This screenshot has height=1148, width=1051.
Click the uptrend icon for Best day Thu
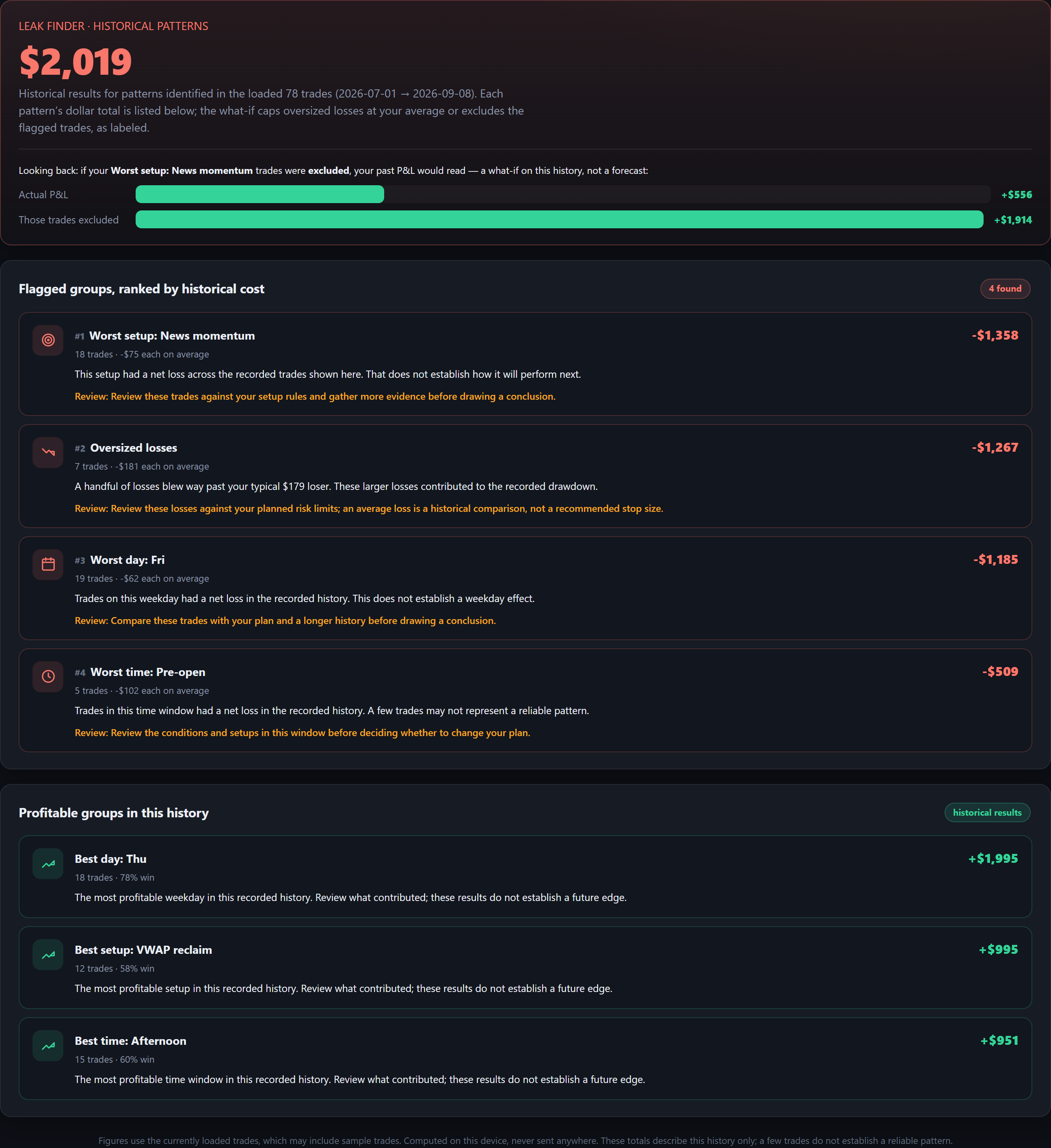pos(48,863)
